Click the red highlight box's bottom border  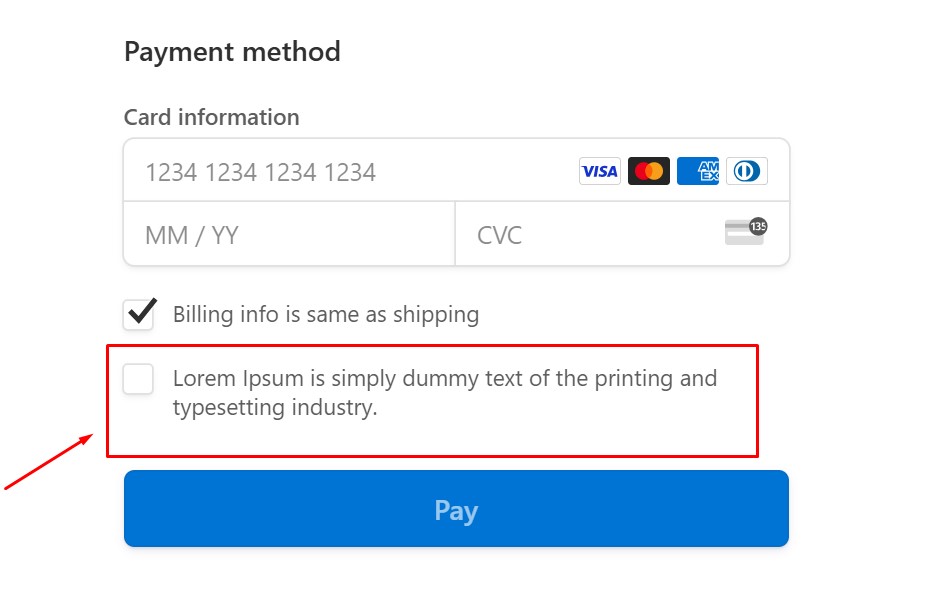(x=432, y=456)
